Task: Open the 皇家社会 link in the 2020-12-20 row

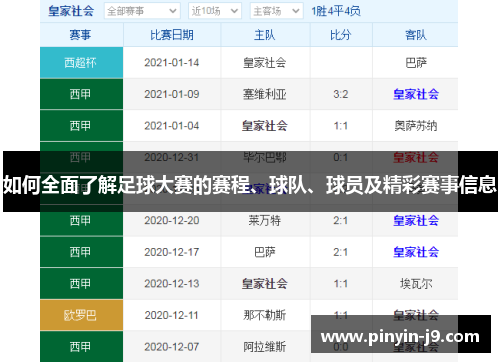Action: point(416,221)
